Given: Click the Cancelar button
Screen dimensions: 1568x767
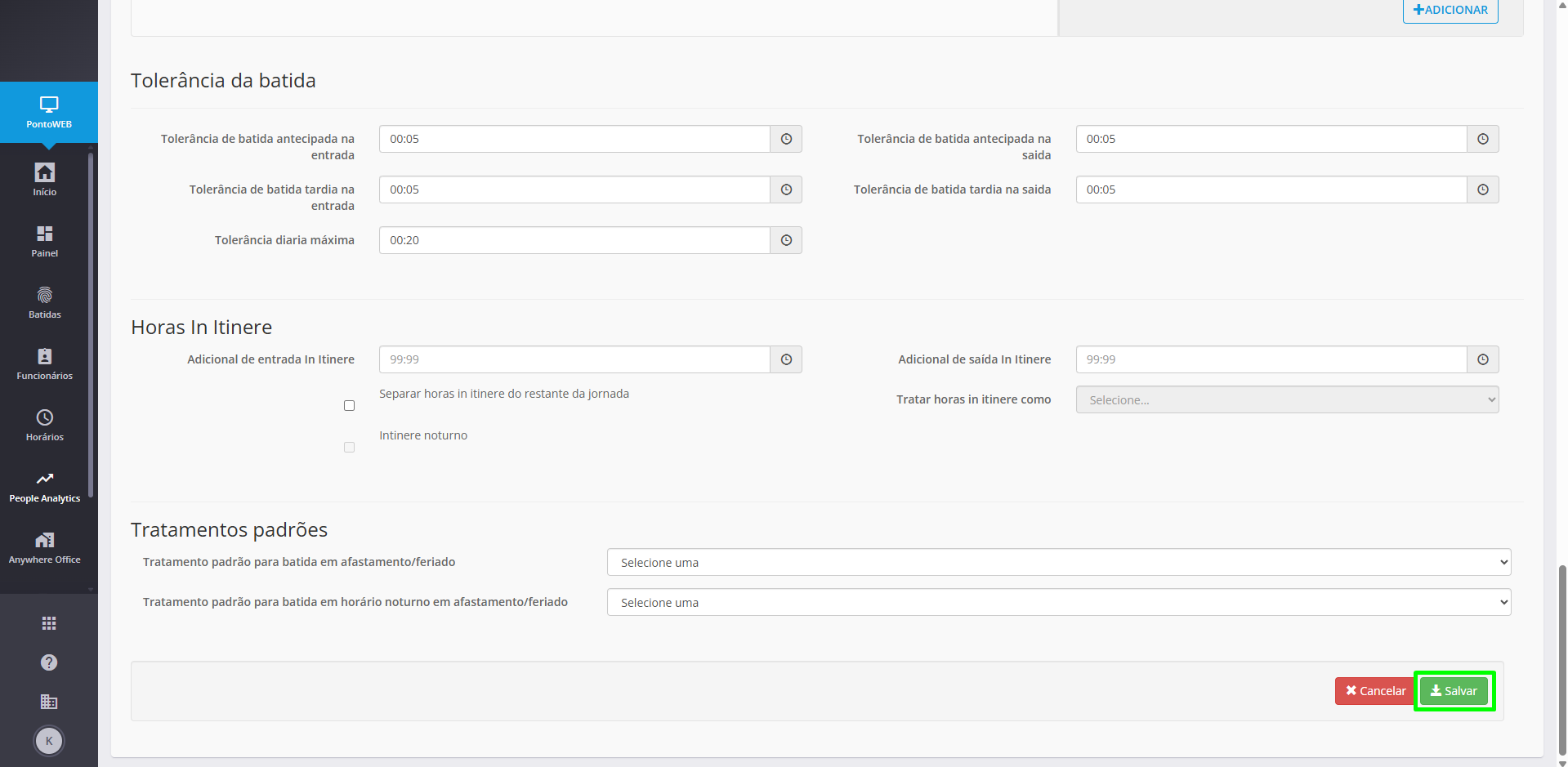Looking at the screenshot, I should tap(1376, 691).
